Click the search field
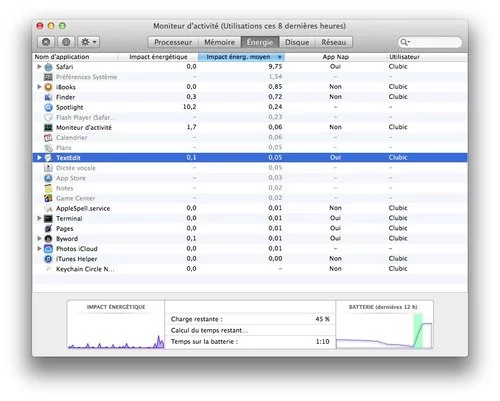The height and width of the screenshot is (401, 500). [430, 42]
